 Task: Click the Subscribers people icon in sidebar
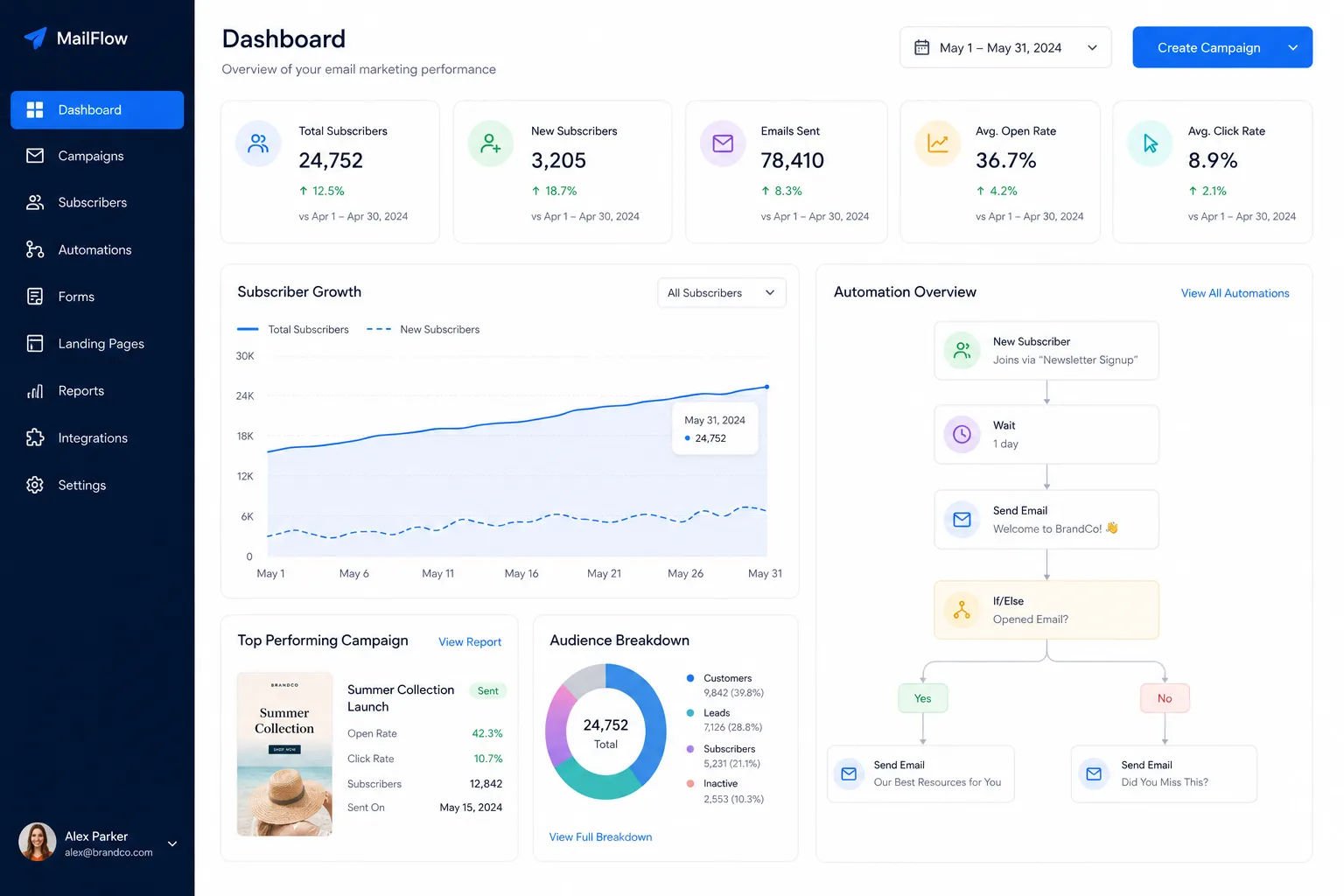pyautogui.click(x=35, y=202)
